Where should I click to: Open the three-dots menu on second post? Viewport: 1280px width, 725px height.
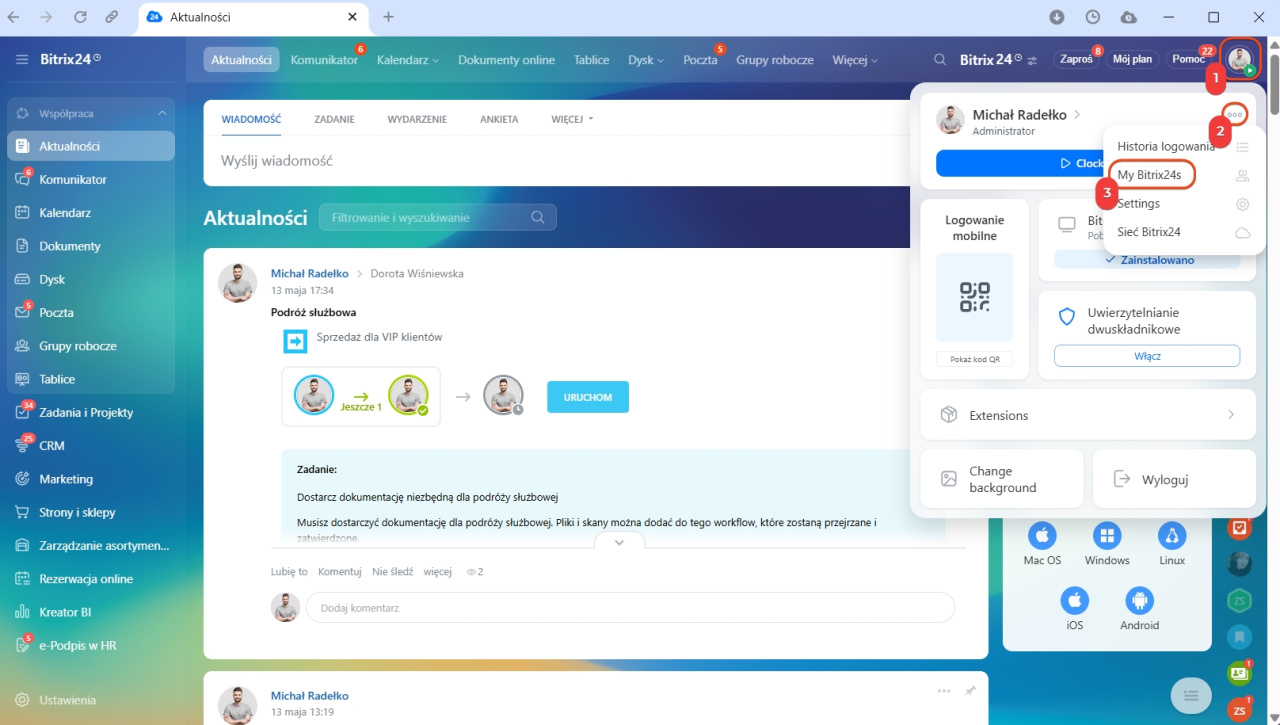[944, 691]
